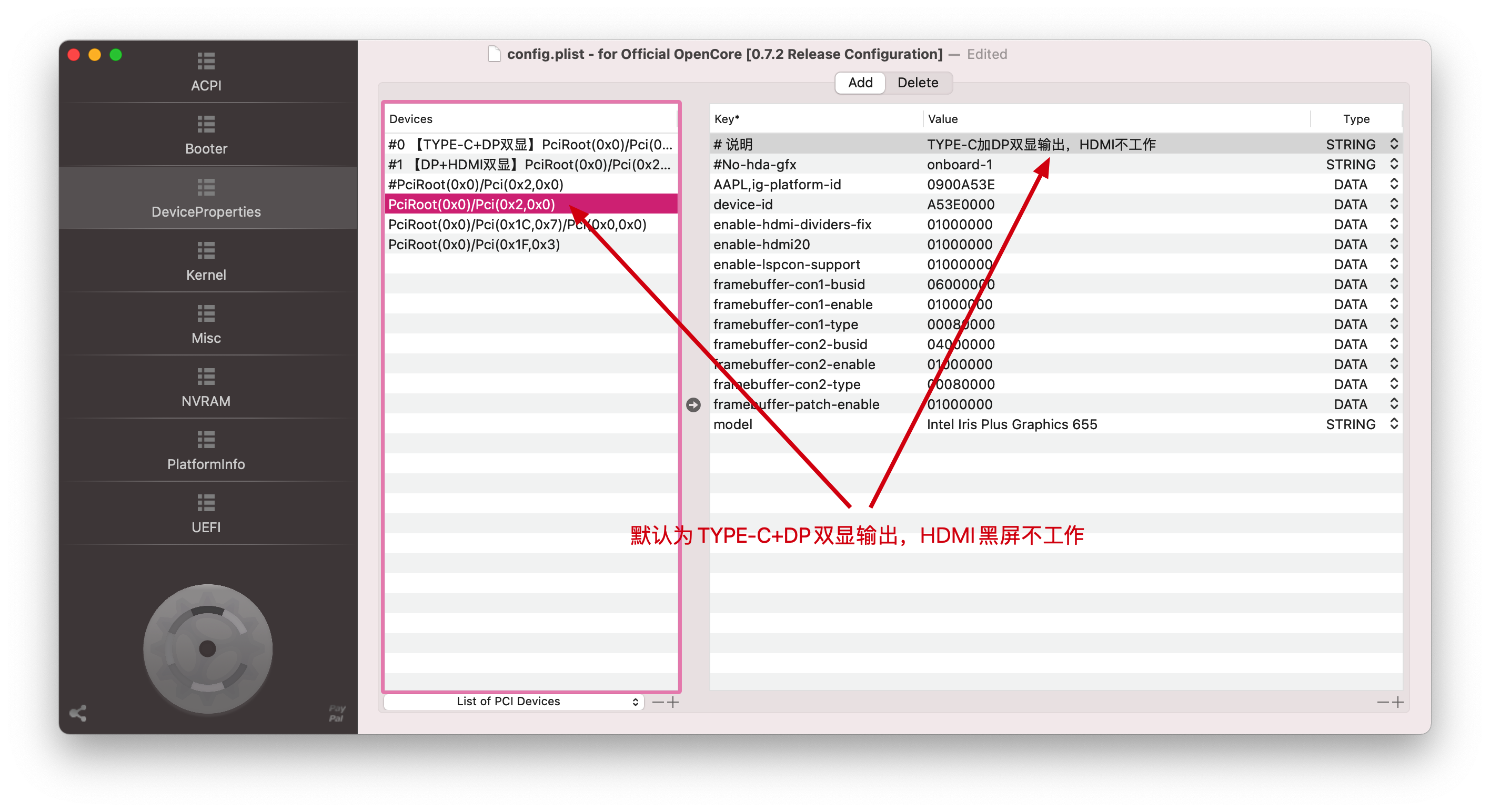The image size is (1490, 812).
Task: Open the UEFI sidebar icon
Action: (206, 502)
